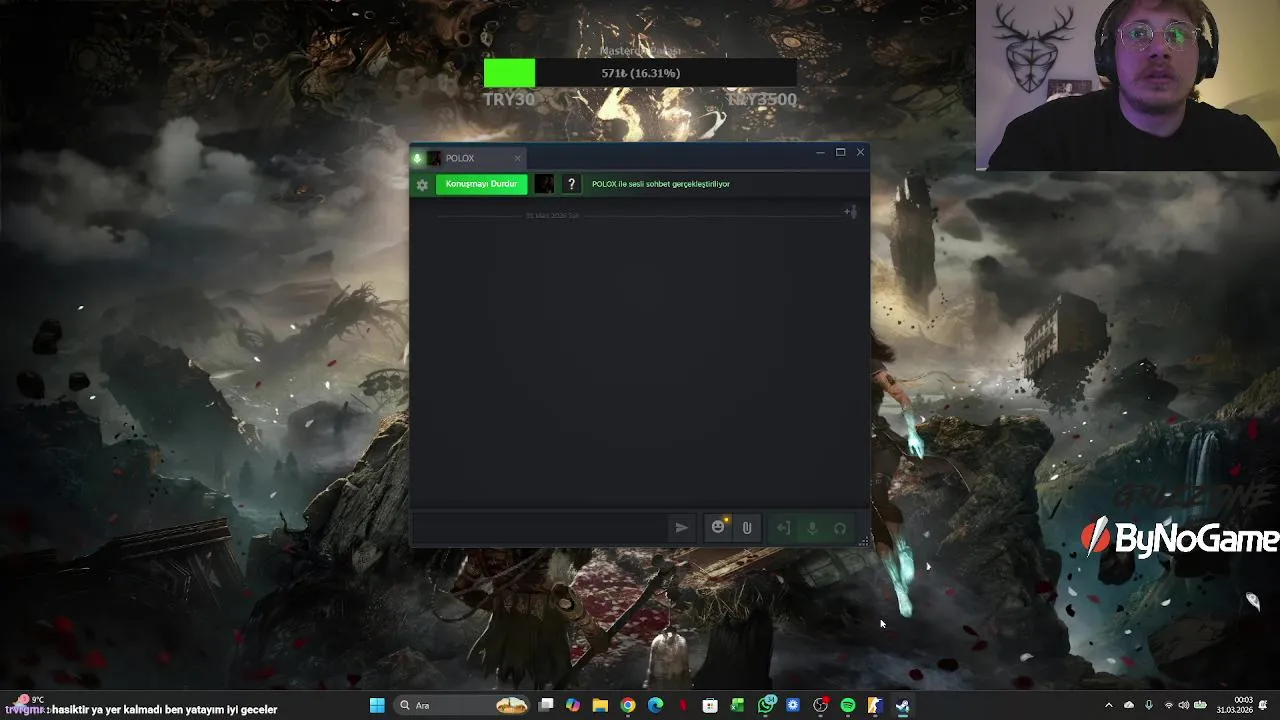Close the POLOX chat tab
This screenshot has height=720, width=1280.
[517, 158]
